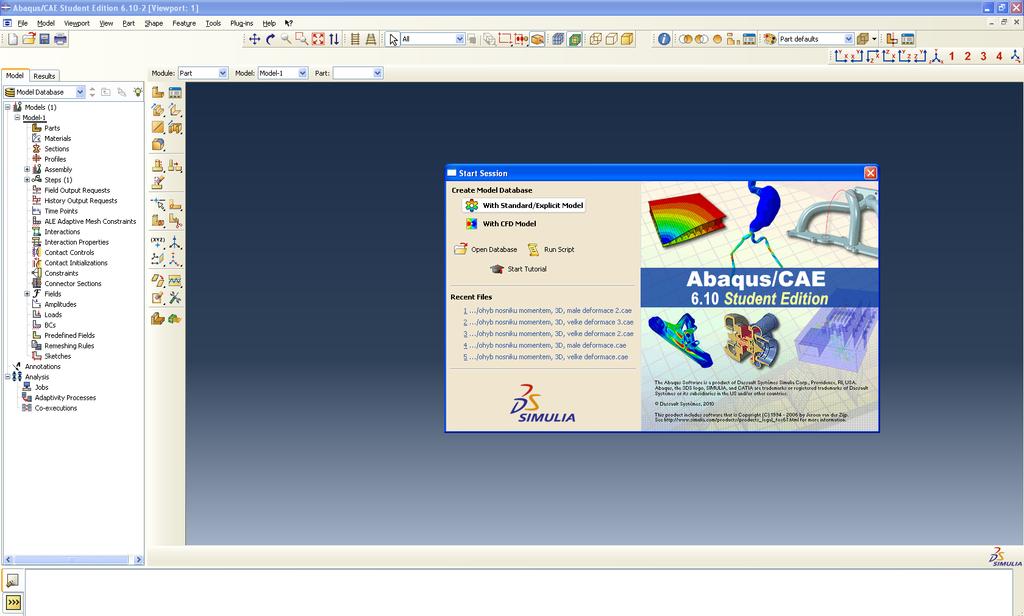Click the Save Model Database icon
The width and height of the screenshot is (1024, 616).
(44, 39)
